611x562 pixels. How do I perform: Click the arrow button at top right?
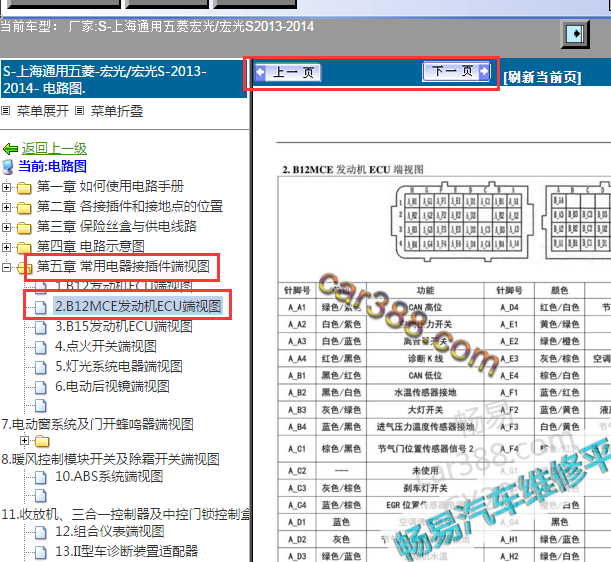(575, 34)
